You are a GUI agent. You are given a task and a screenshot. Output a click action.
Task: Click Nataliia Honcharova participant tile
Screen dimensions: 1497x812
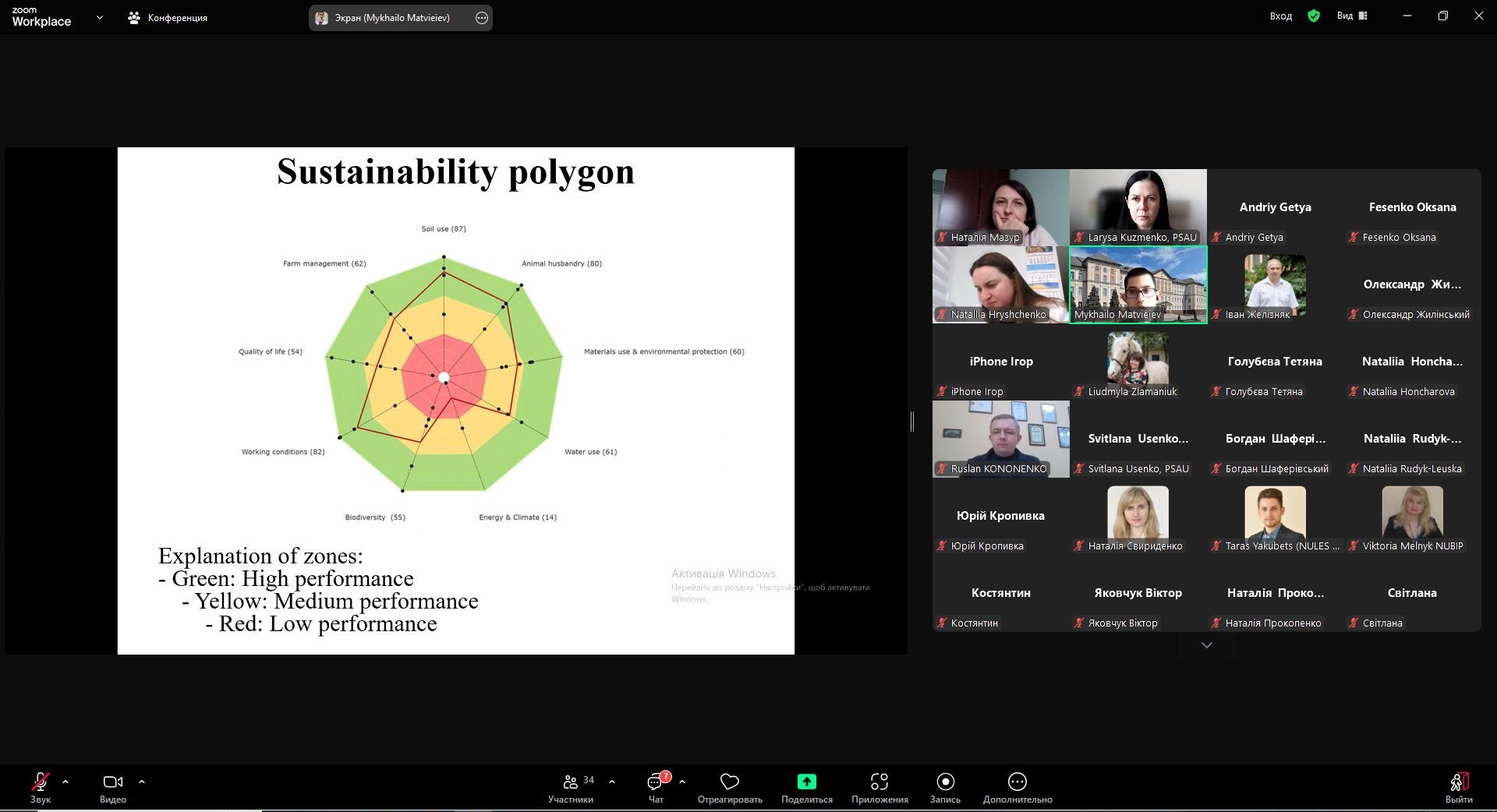(1413, 362)
